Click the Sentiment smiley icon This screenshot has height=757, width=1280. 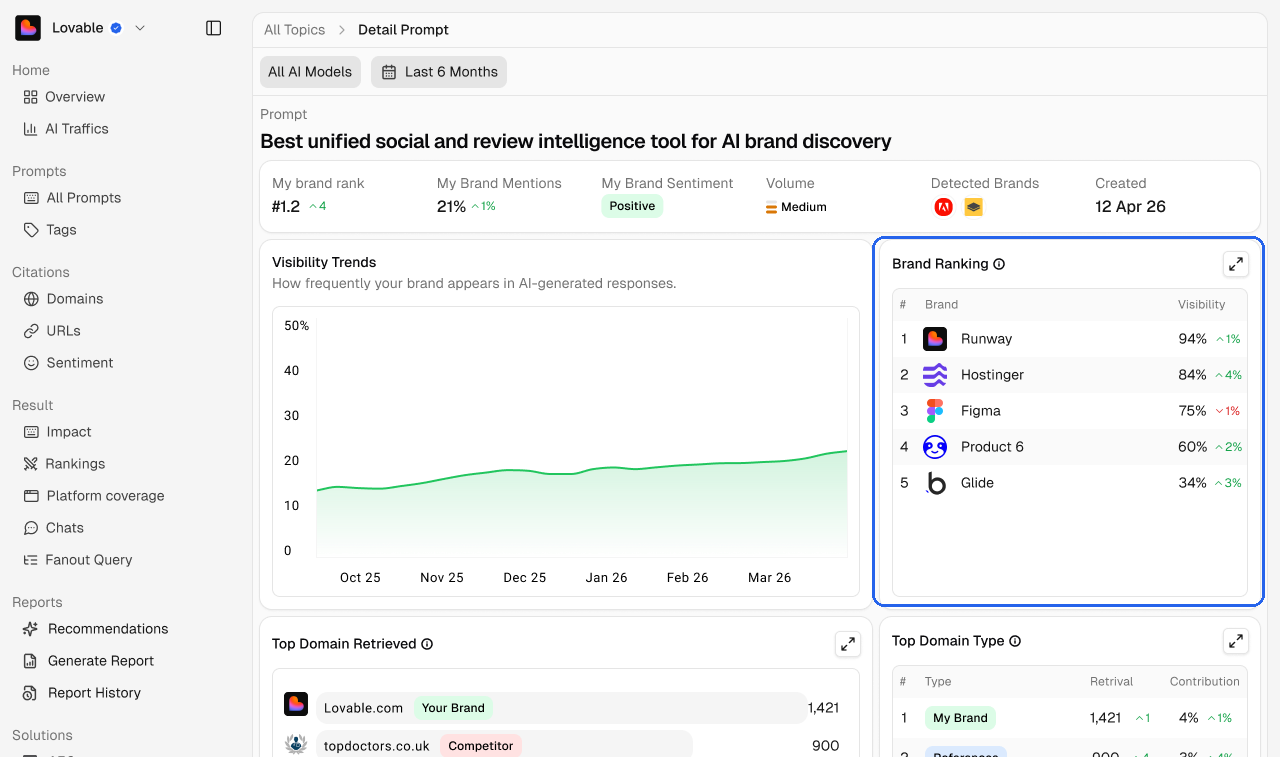point(31,363)
